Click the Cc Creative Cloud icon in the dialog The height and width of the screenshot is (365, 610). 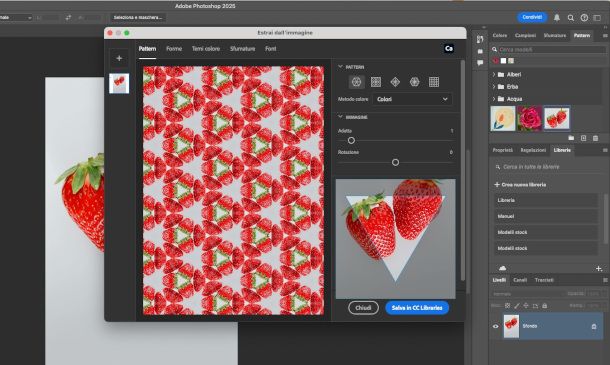point(449,49)
